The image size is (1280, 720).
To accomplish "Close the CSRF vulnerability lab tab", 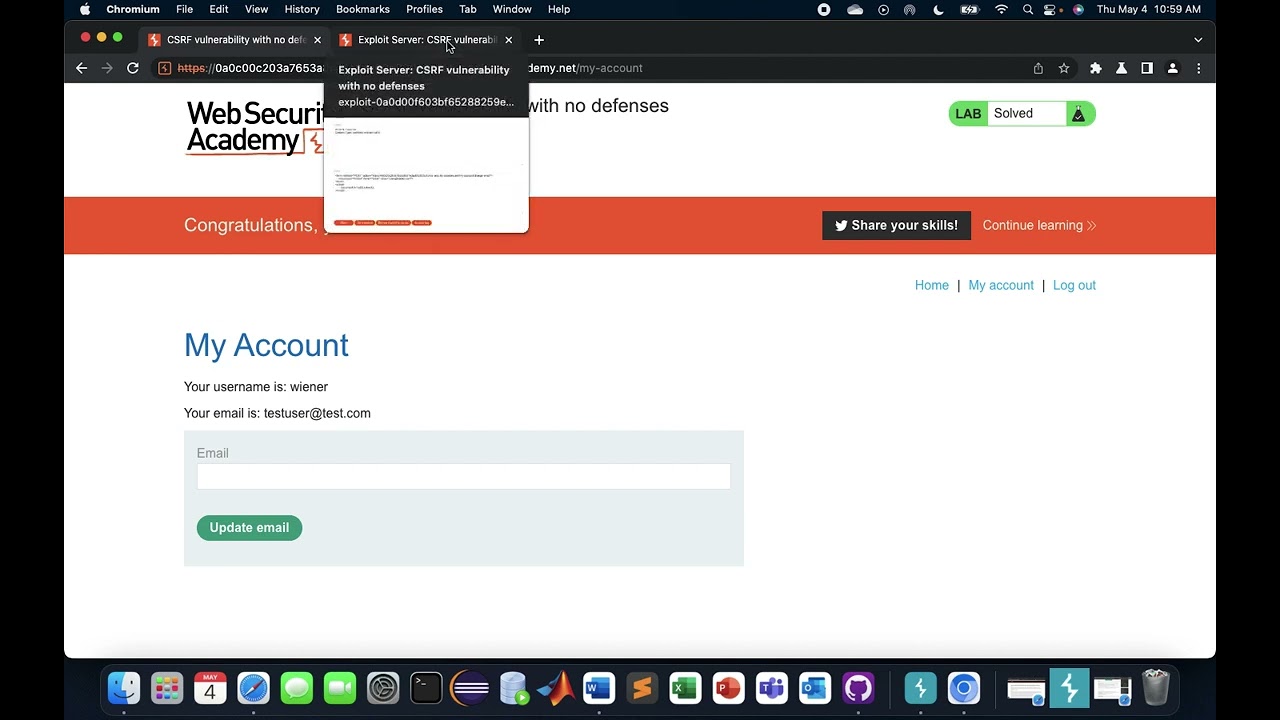I will (317, 40).
